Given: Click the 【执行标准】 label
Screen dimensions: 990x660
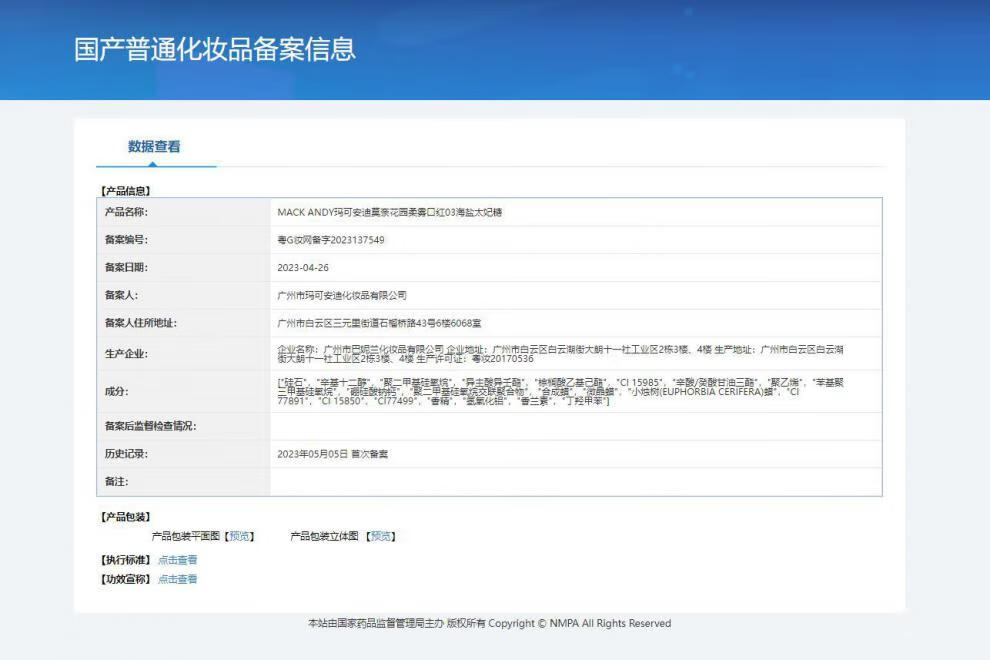Looking at the screenshot, I should click(126, 560).
